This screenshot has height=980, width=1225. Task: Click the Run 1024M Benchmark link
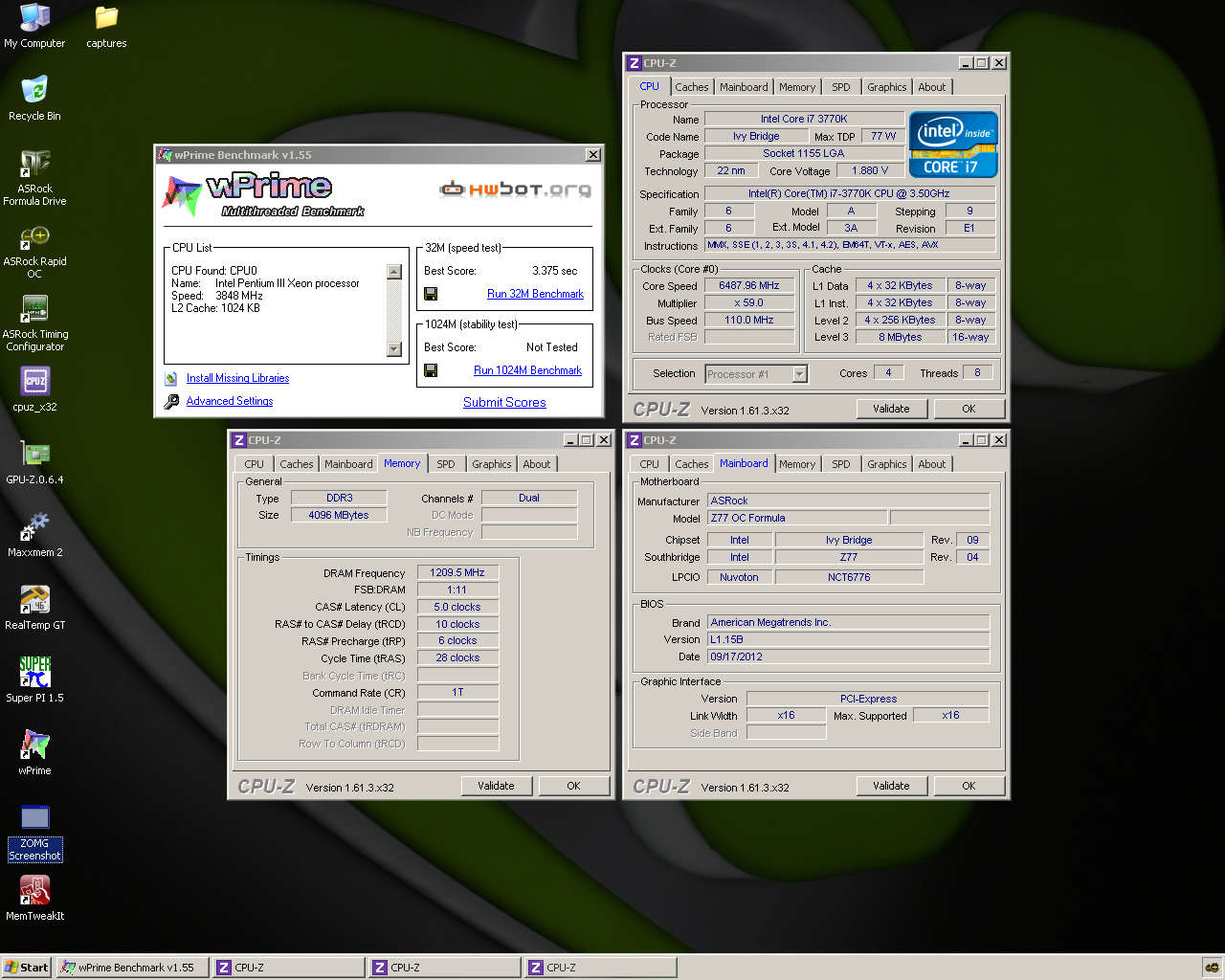527,370
